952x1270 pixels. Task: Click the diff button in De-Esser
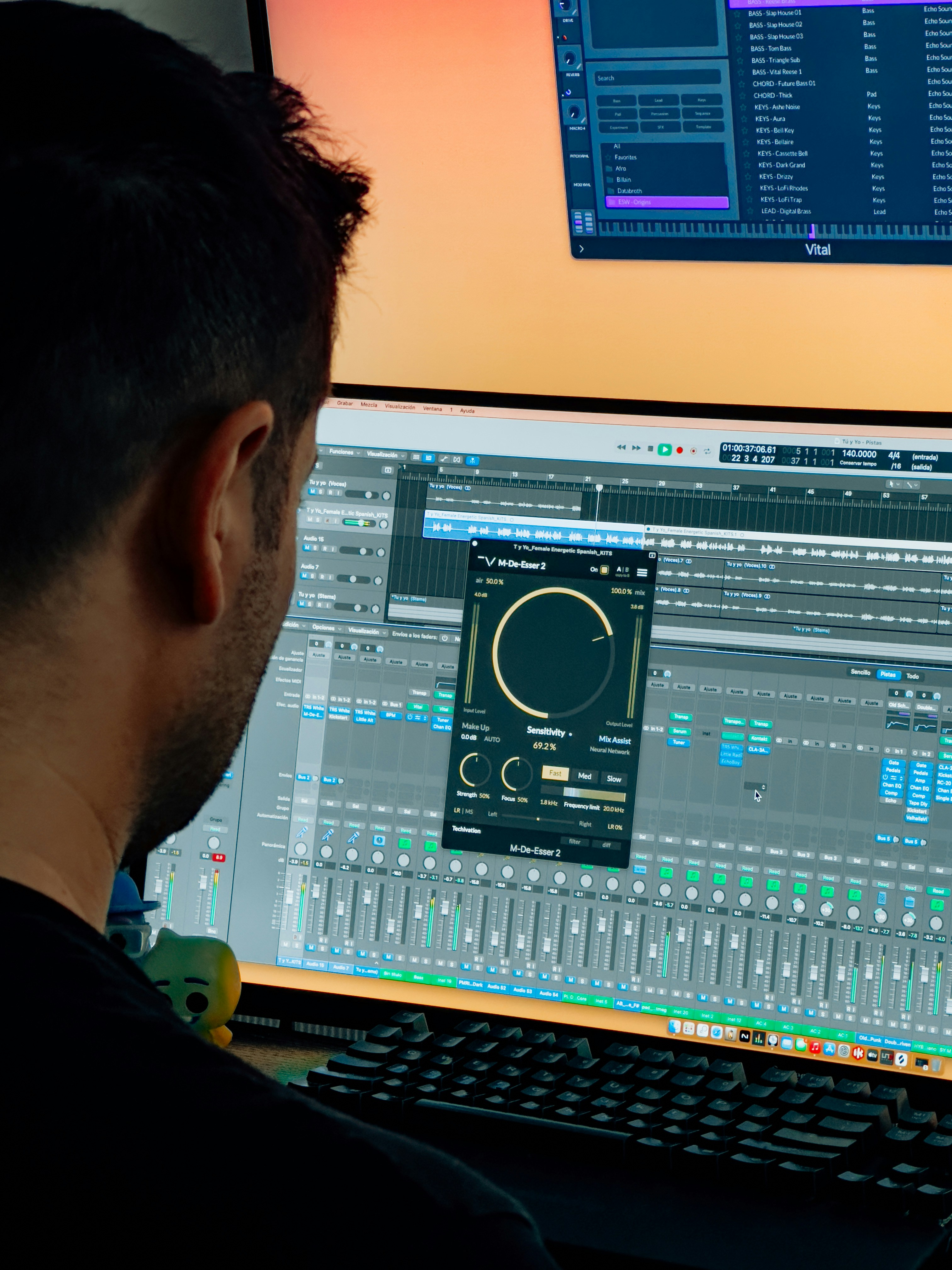point(606,844)
